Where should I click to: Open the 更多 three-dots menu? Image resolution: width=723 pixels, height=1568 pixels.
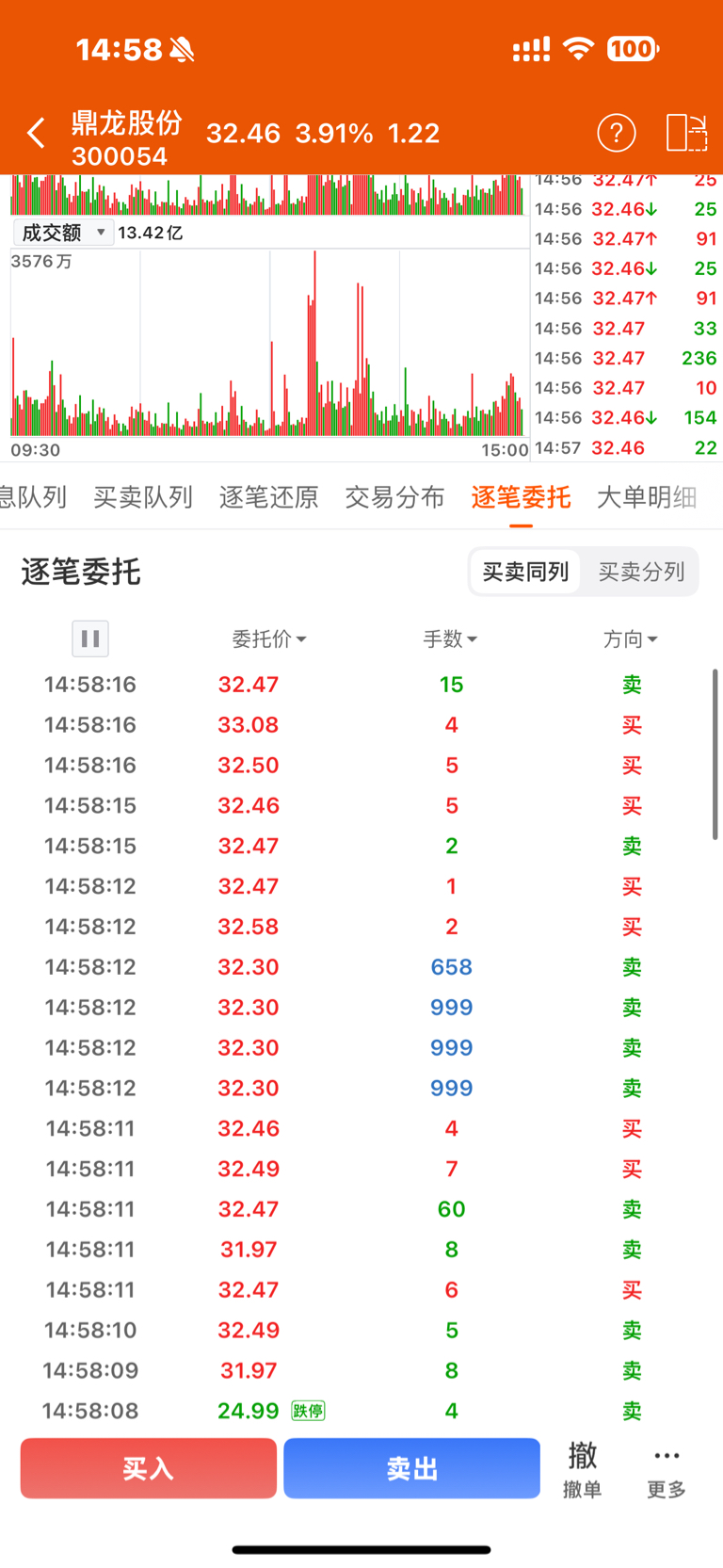[667, 1470]
